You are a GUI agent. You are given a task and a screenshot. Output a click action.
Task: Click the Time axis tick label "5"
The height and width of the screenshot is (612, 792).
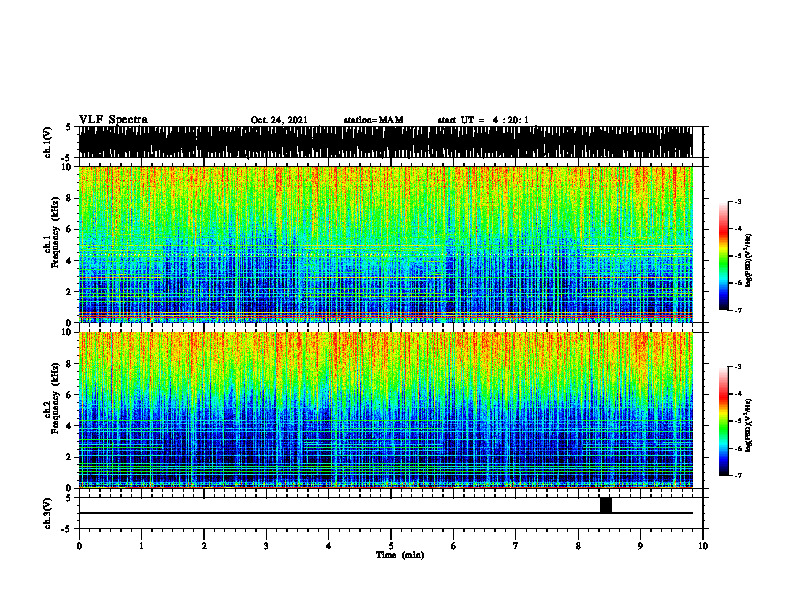pyautogui.click(x=391, y=546)
